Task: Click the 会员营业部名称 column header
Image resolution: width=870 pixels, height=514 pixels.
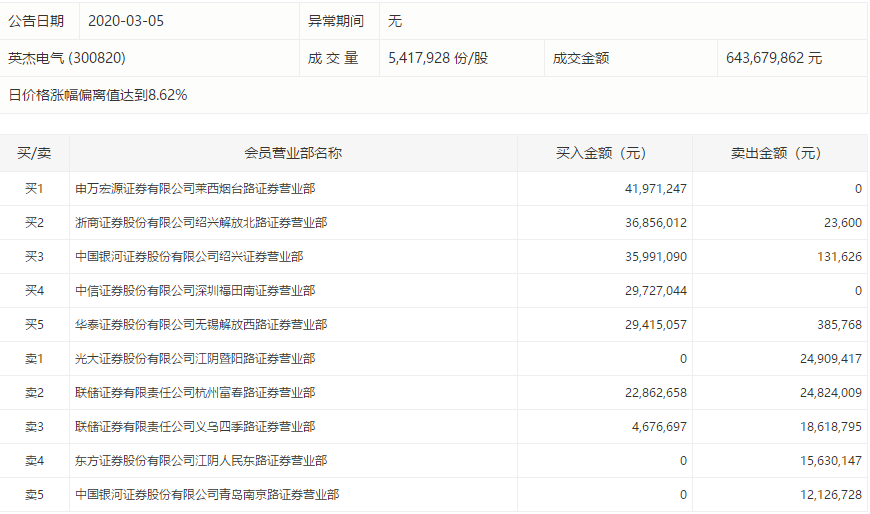Action: [293, 153]
